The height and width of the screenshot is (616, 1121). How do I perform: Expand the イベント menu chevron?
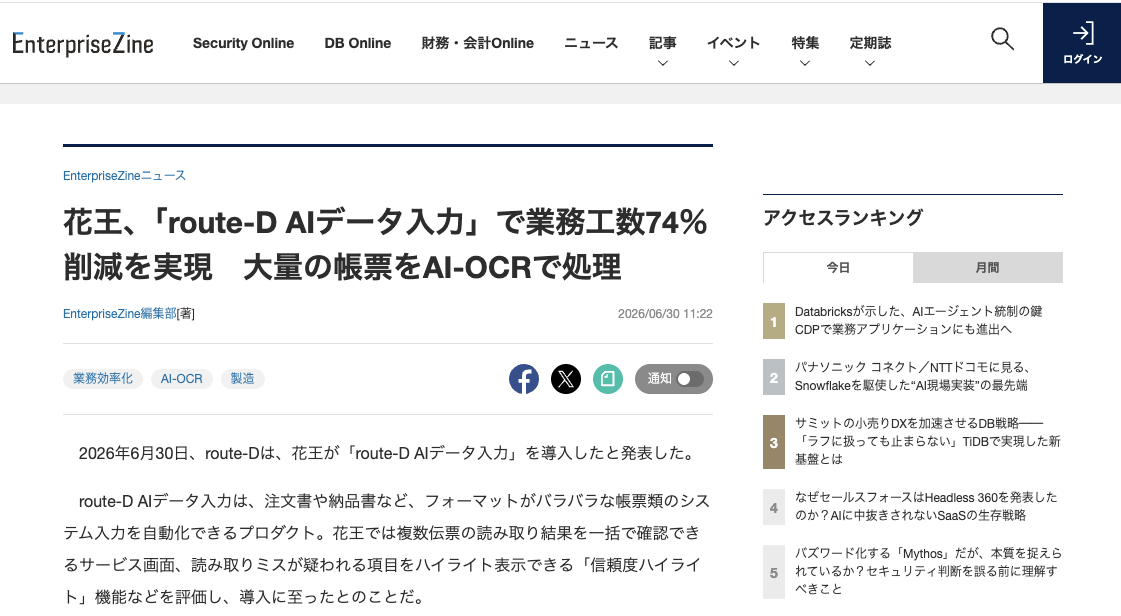point(734,63)
